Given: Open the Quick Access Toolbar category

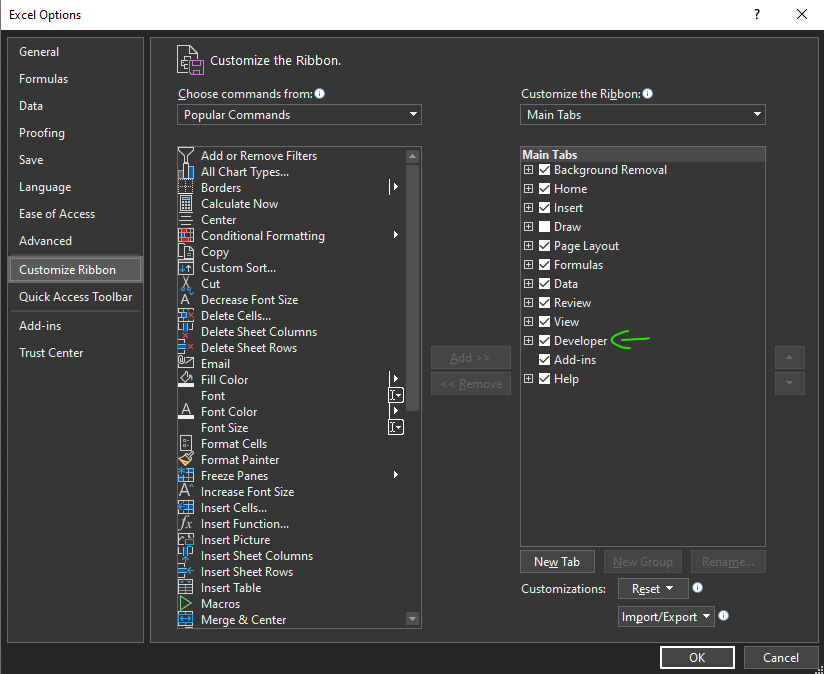Looking at the screenshot, I should coord(76,297).
